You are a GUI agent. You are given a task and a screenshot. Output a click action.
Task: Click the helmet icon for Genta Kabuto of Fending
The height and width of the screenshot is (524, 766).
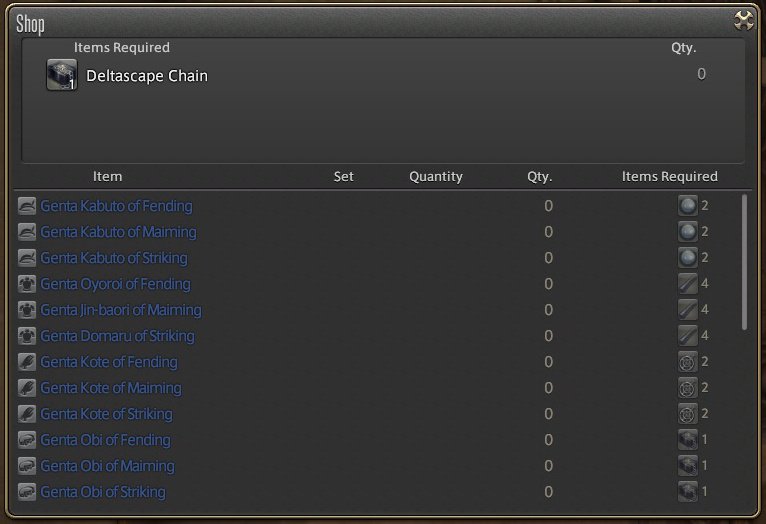pyautogui.click(x=27, y=206)
